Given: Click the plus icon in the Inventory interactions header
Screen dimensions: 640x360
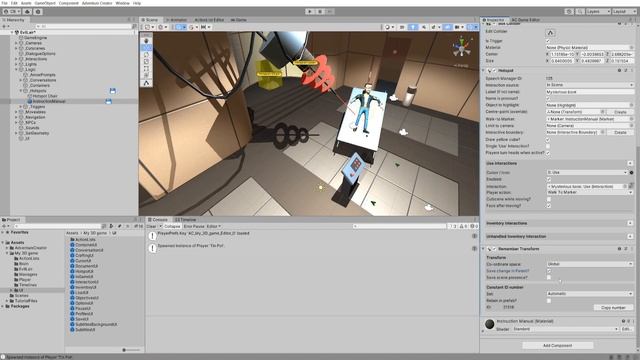Looking at the screenshot, I should pyautogui.click(x=630, y=223).
